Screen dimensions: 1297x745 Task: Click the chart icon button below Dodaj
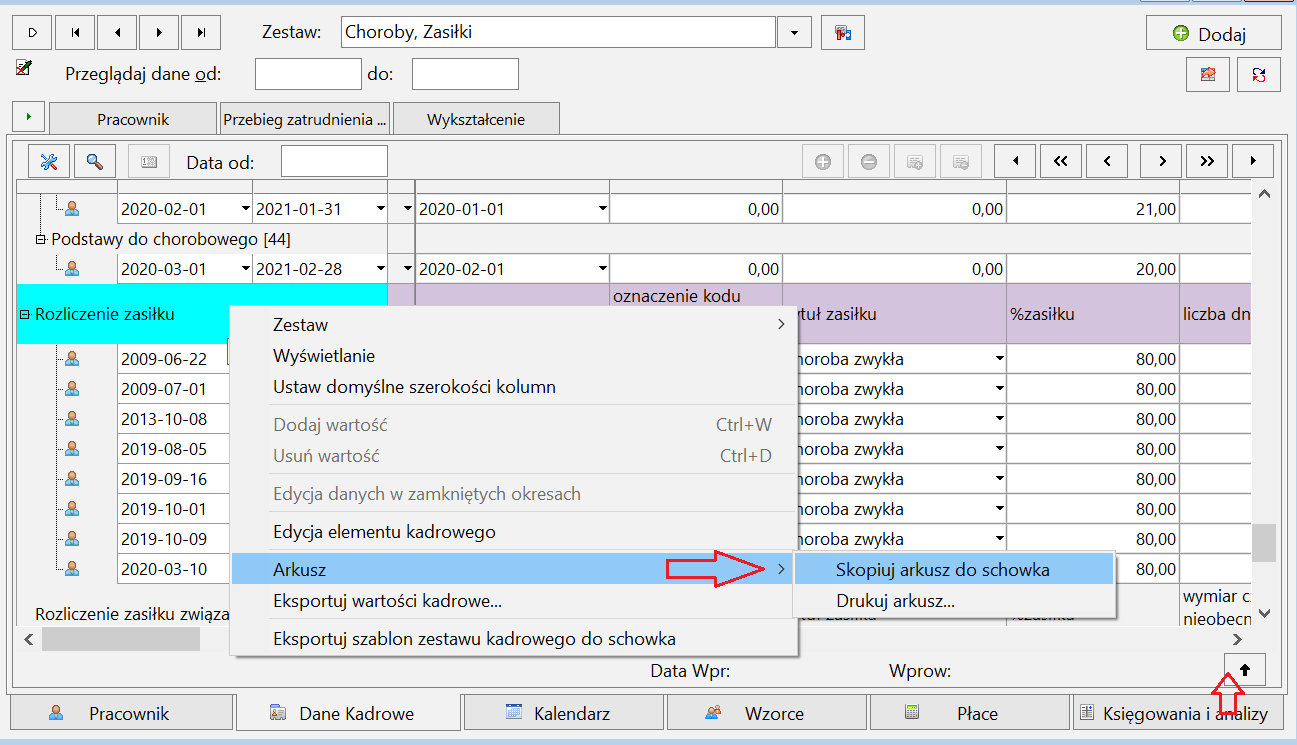[1208, 74]
